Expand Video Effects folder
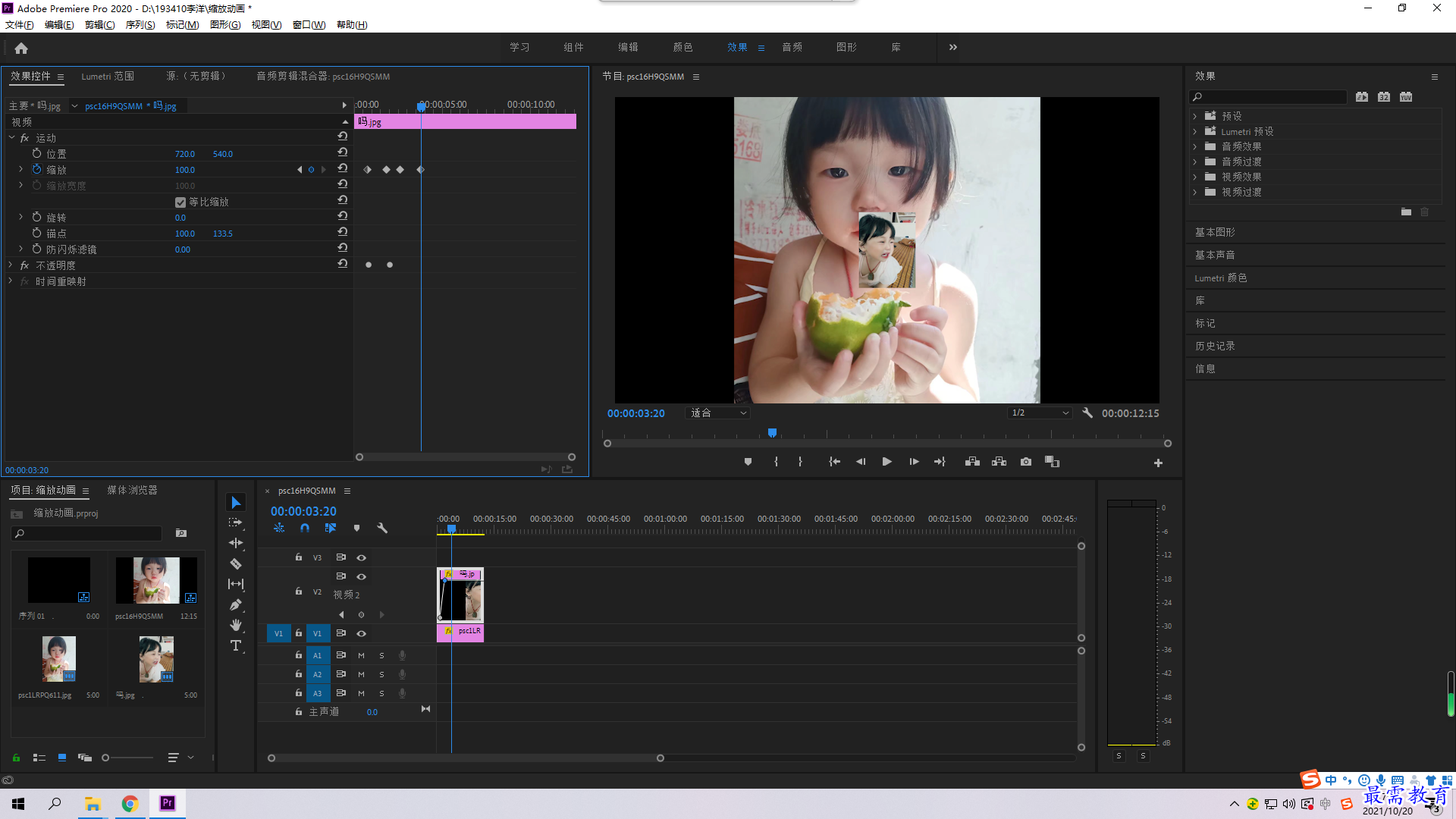The height and width of the screenshot is (819, 1456). [1194, 177]
